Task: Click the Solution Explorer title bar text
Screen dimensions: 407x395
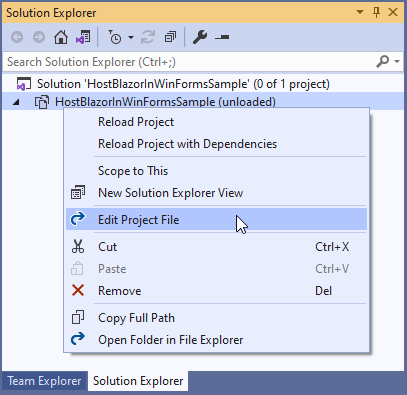Action: (51, 13)
